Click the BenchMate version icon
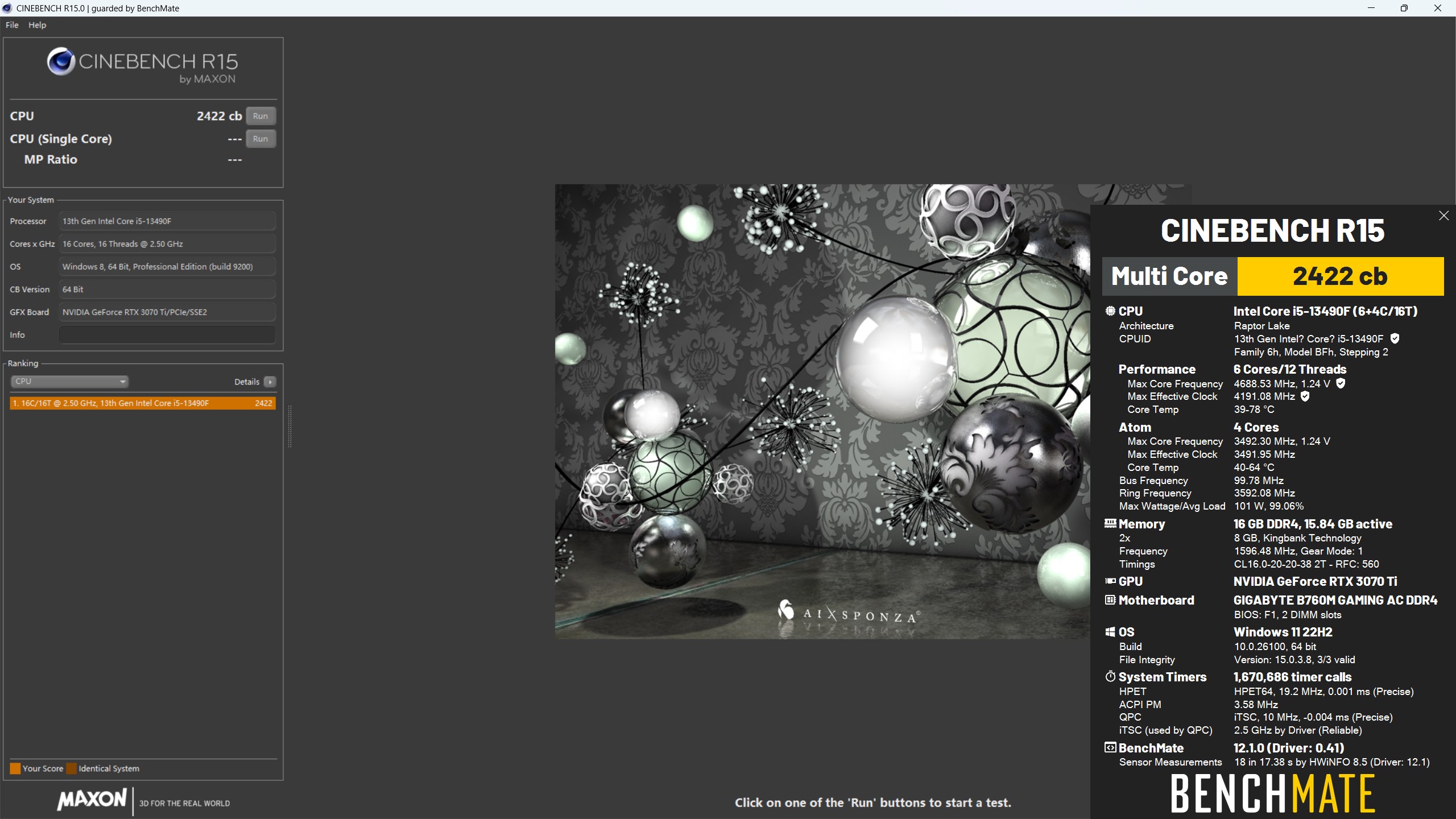Viewport: 1456px width, 819px height. pos(1110,747)
